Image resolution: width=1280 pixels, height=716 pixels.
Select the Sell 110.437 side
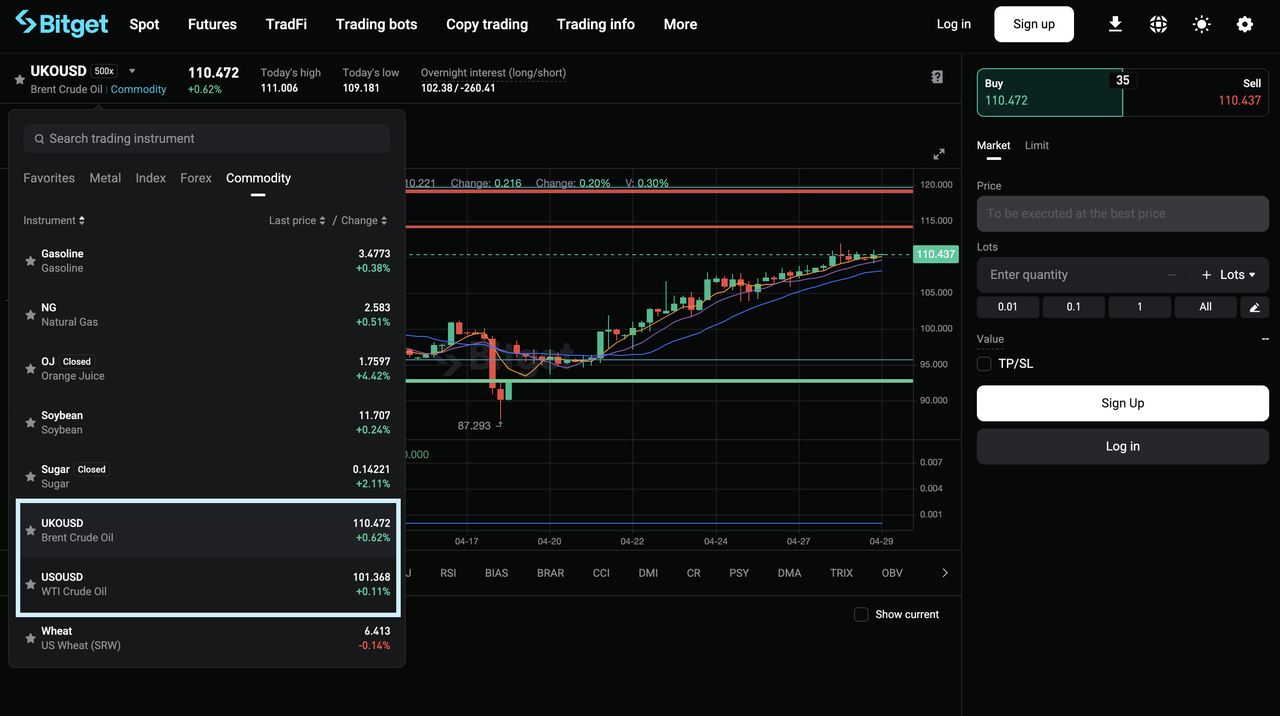coord(1197,92)
